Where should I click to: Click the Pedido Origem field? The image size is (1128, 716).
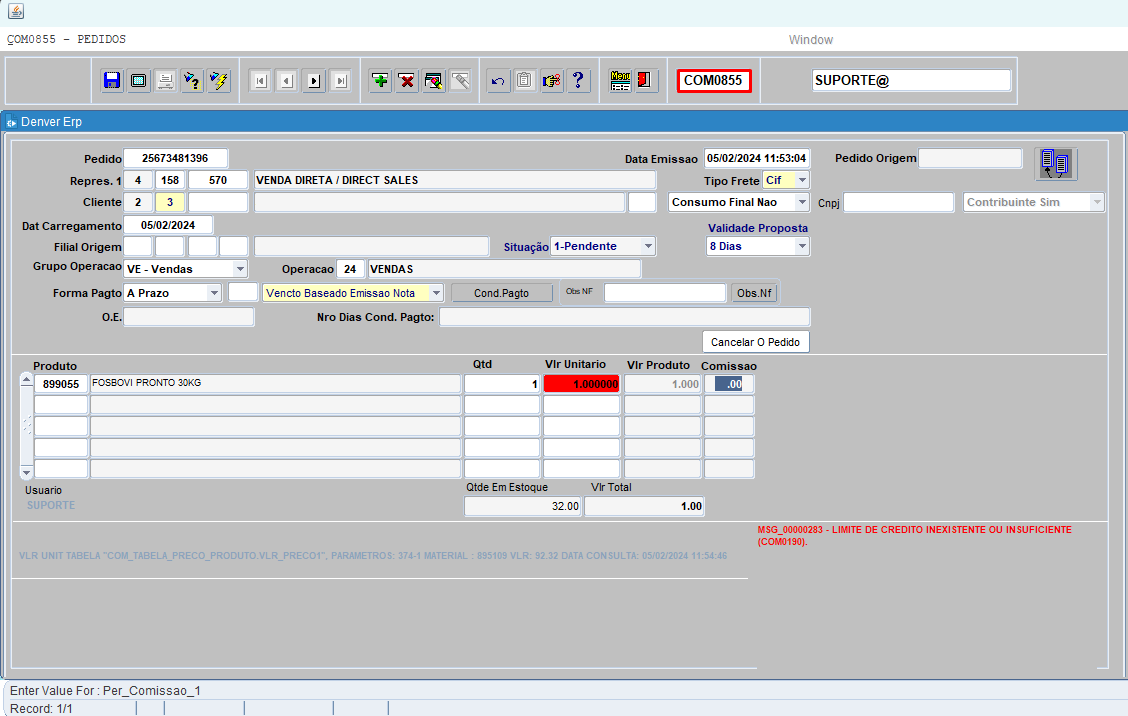(x=970, y=158)
